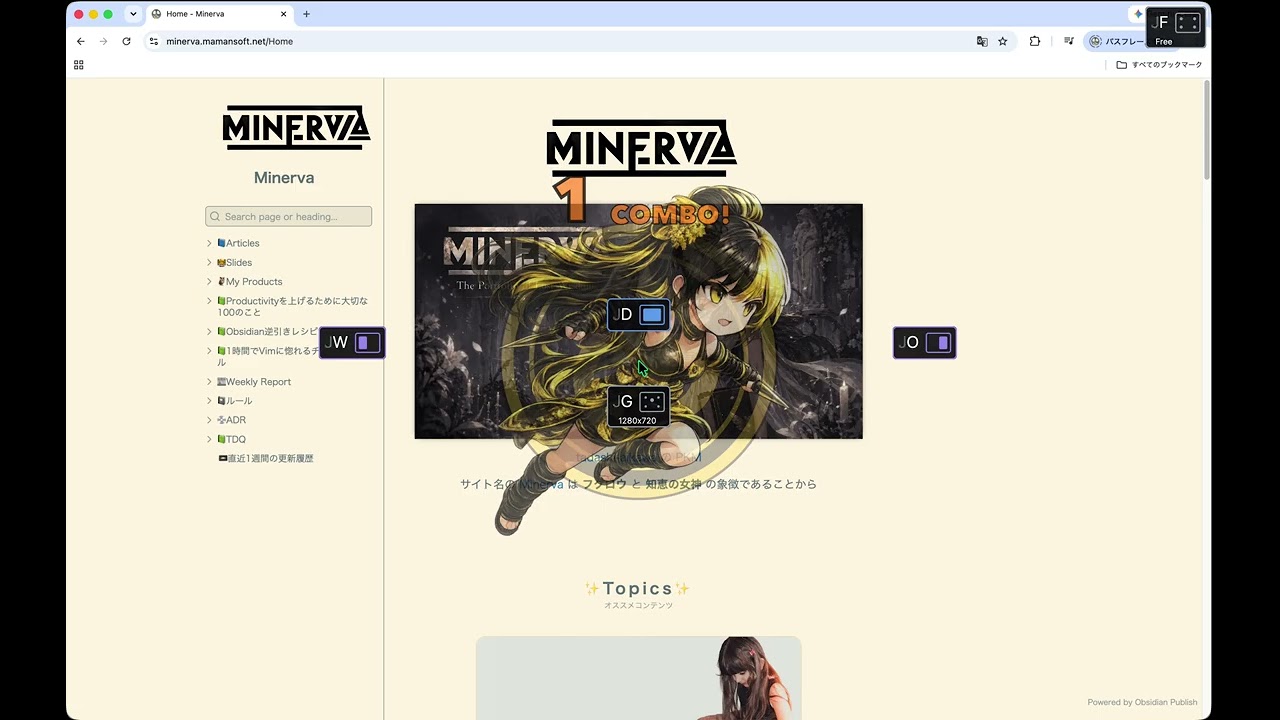Open the tab search dropdown
Image resolution: width=1280 pixels, height=720 pixels.
(x=133, y=14)
